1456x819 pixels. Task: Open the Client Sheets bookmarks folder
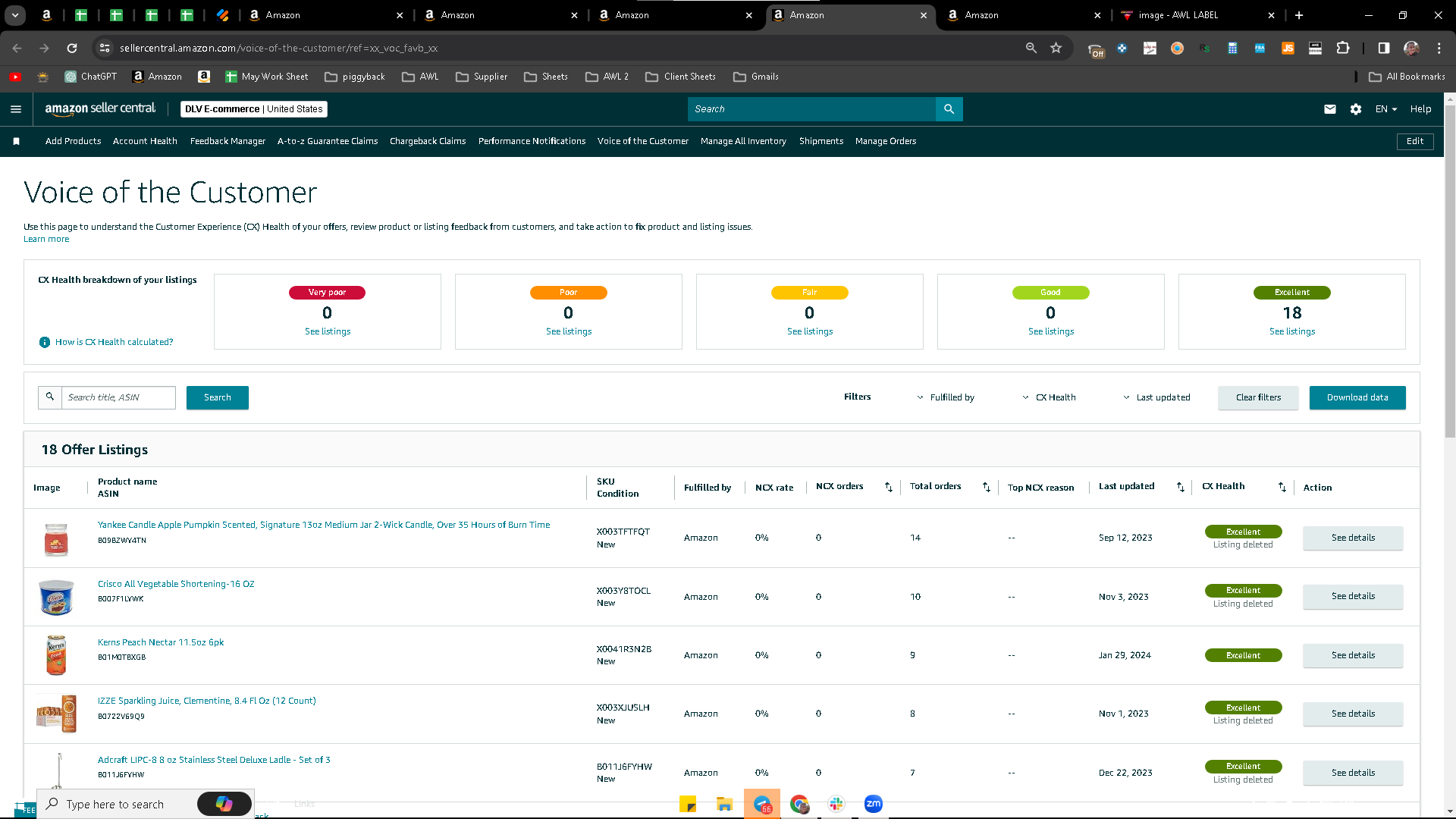pyautogui.click(x=680, y=77)
